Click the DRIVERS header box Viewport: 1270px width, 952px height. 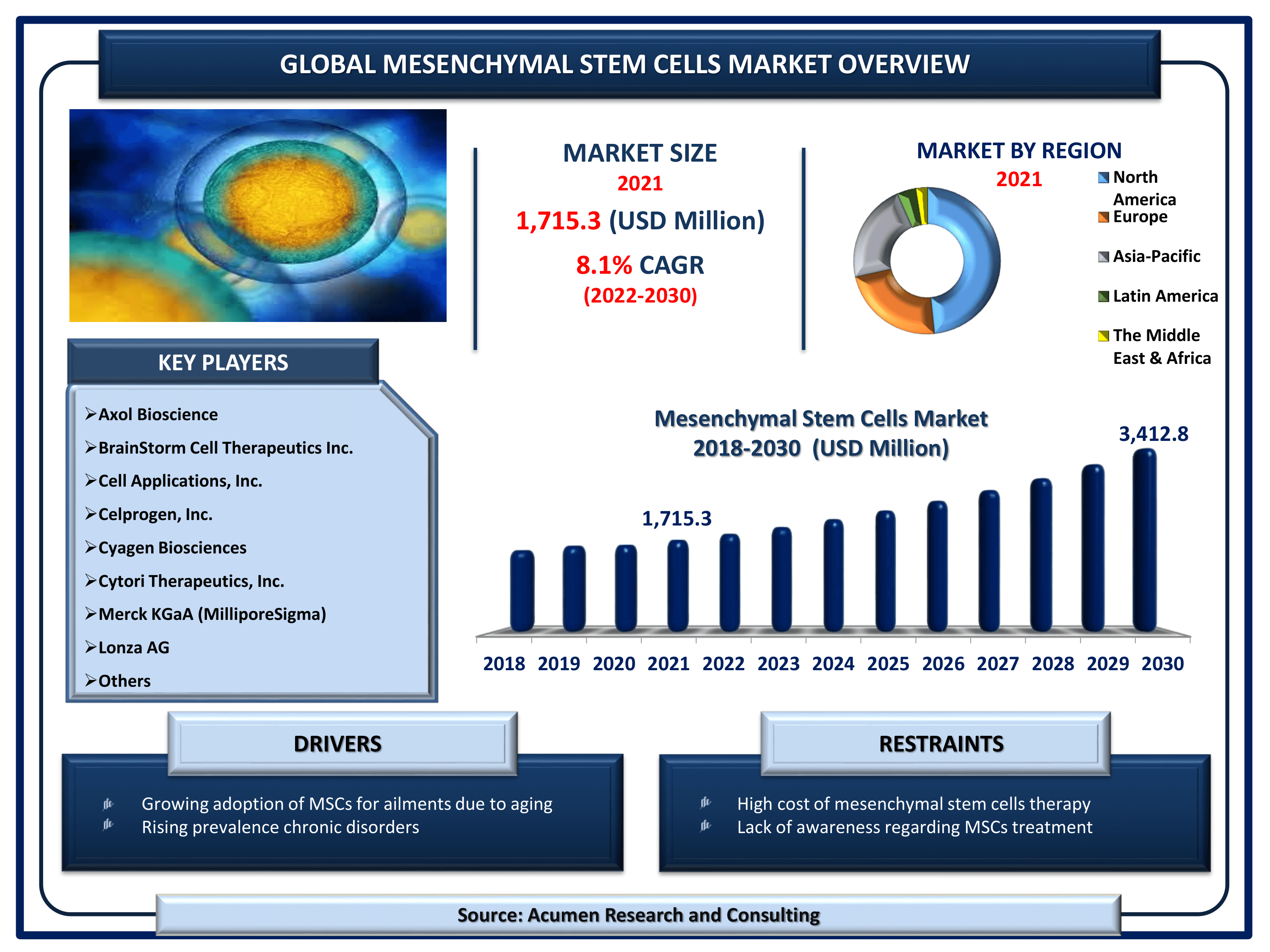(x=343, y=744)
